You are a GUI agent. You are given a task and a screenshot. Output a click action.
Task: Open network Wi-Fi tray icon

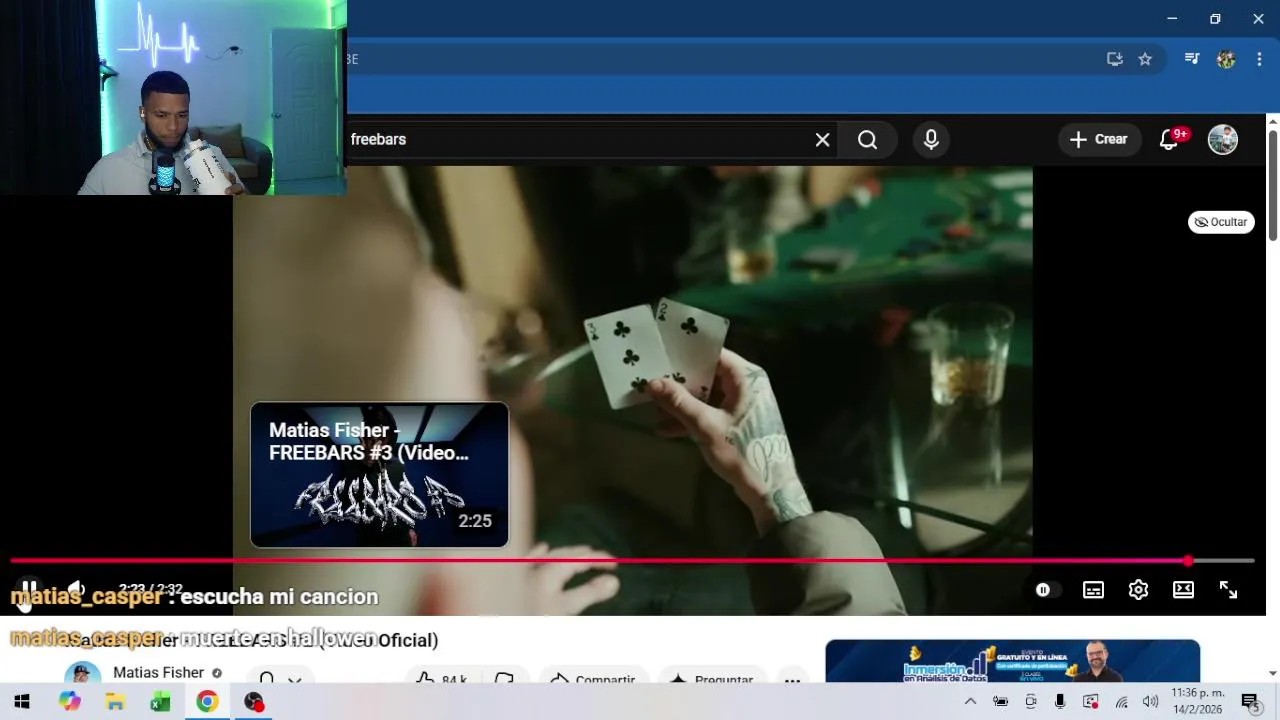coord(1121,702)
